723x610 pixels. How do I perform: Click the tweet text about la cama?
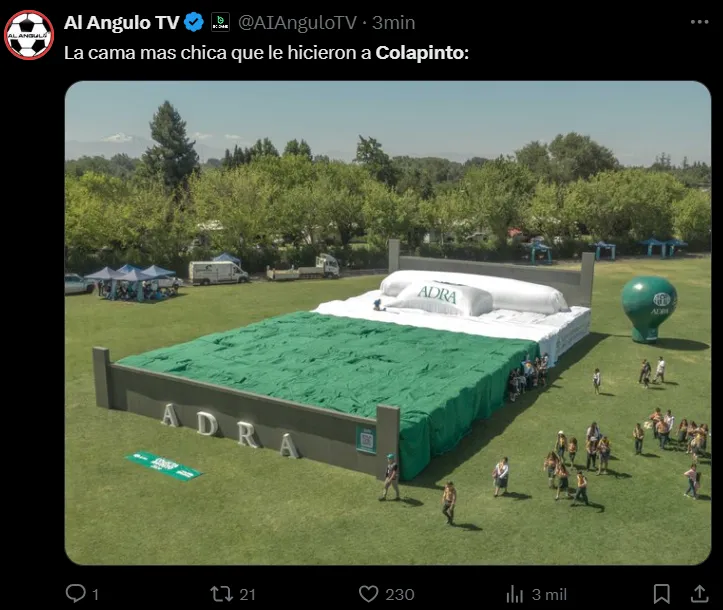[266, 53]
